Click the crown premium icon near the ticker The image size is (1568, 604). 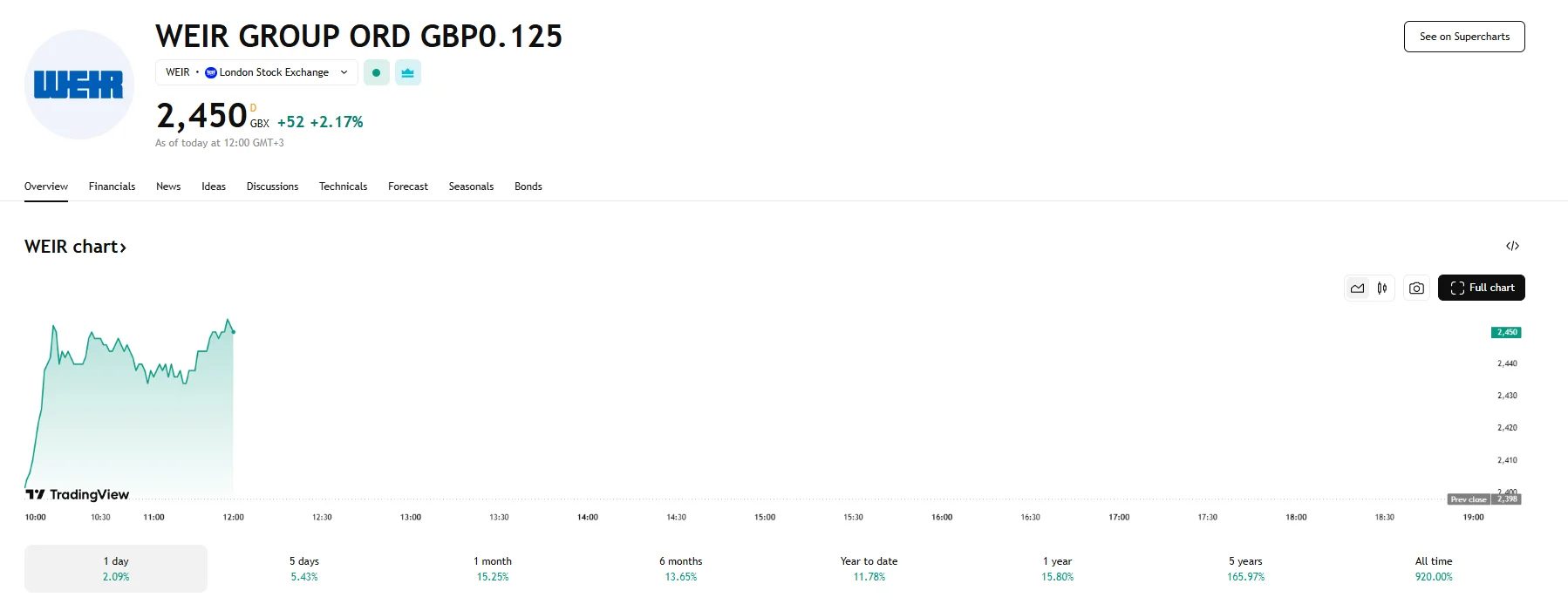[407, 72]
